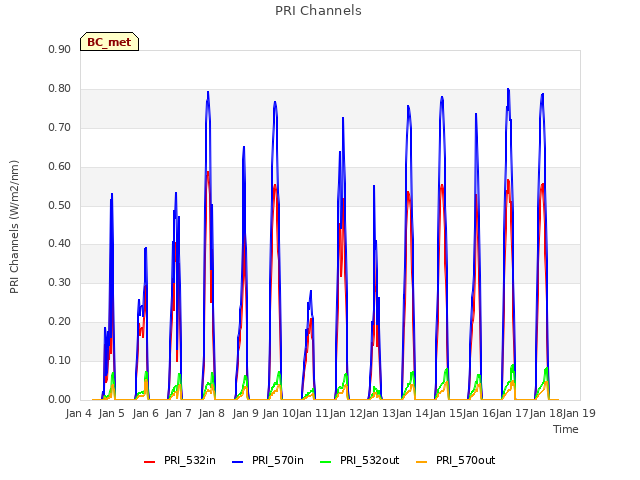Click the Jan 13 x-axis tick label

coord(379,413)
